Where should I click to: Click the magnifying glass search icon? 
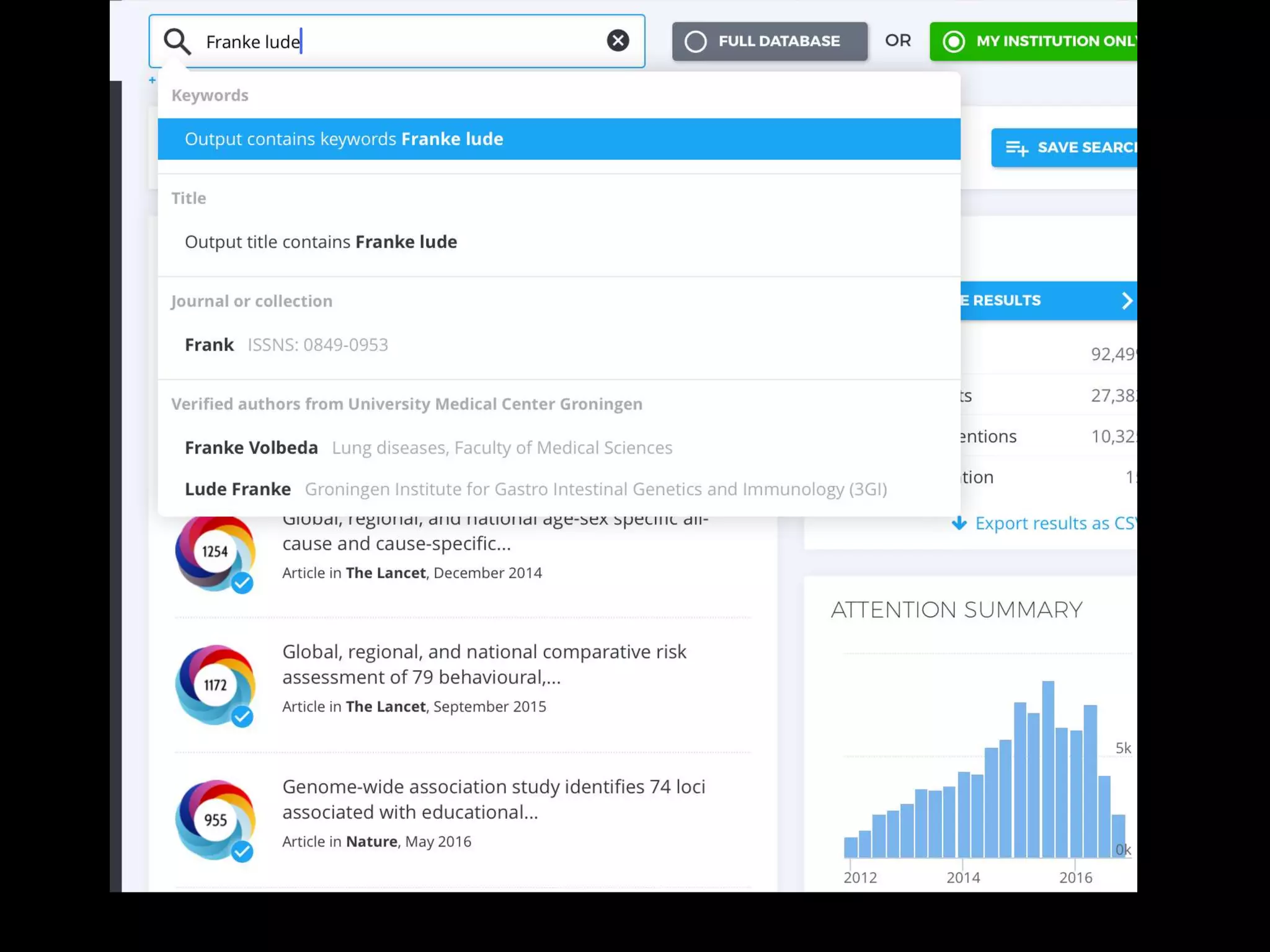(x=177, y=42)
